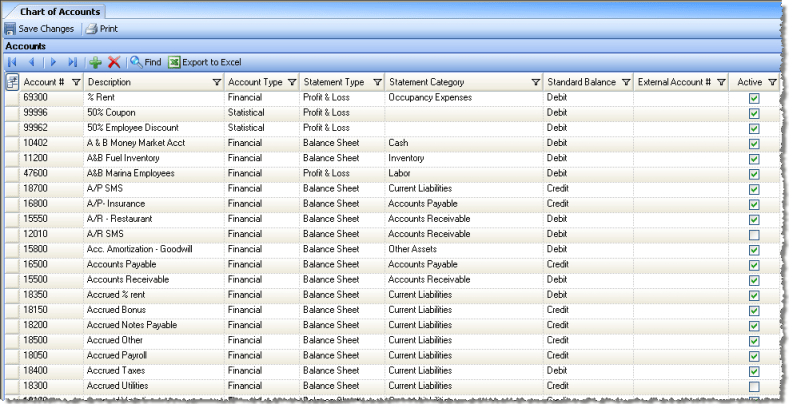789x404 pixels.
Task: Go to first record navigation arrow
Action: tap(13, 62)
